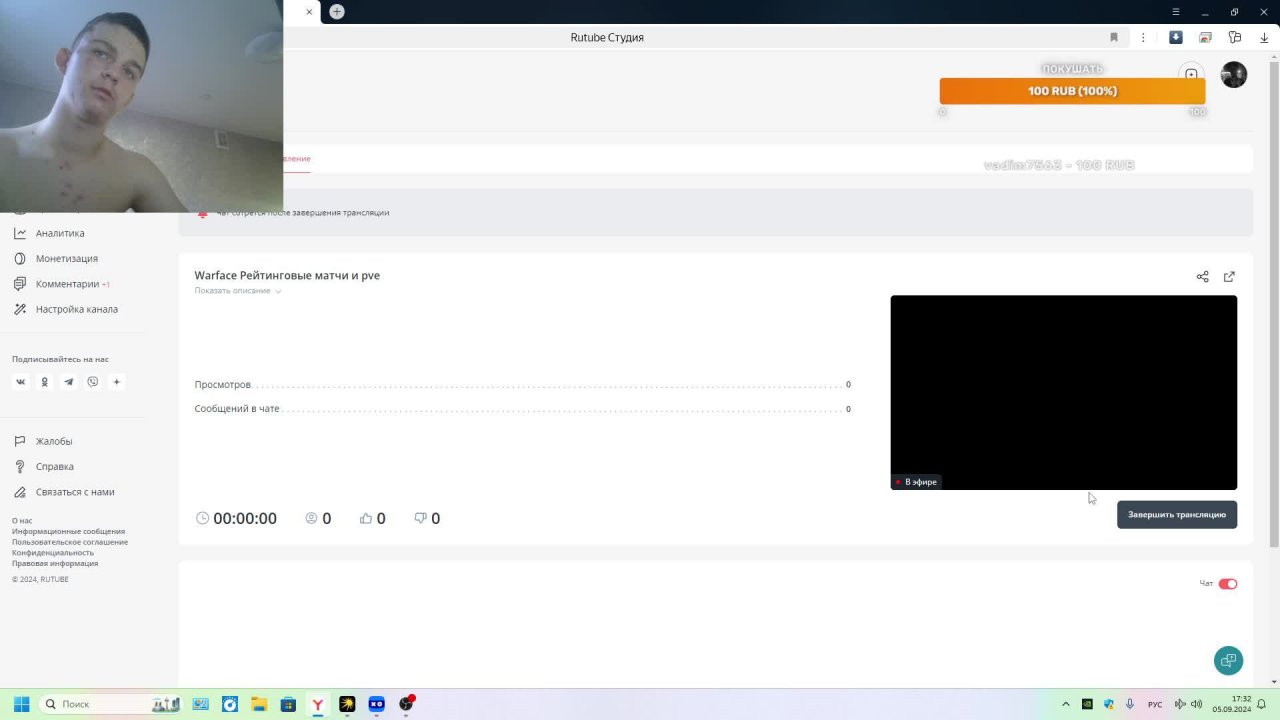1280x720 pixels.
Task: Click the Сообщений в чате stat row
Action: pos(522,409)
